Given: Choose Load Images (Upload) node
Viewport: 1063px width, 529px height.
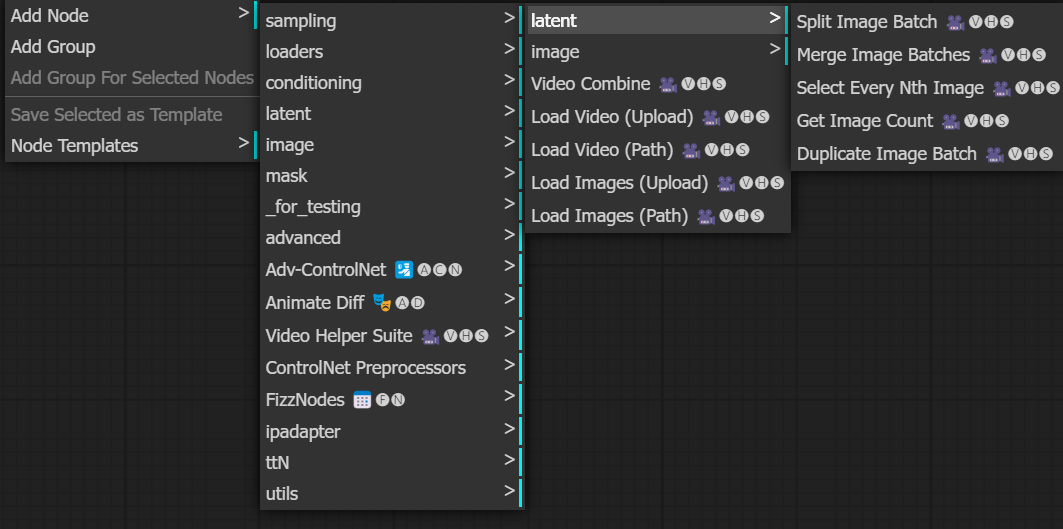Looking at the screenshot, I should coord(619,183).
